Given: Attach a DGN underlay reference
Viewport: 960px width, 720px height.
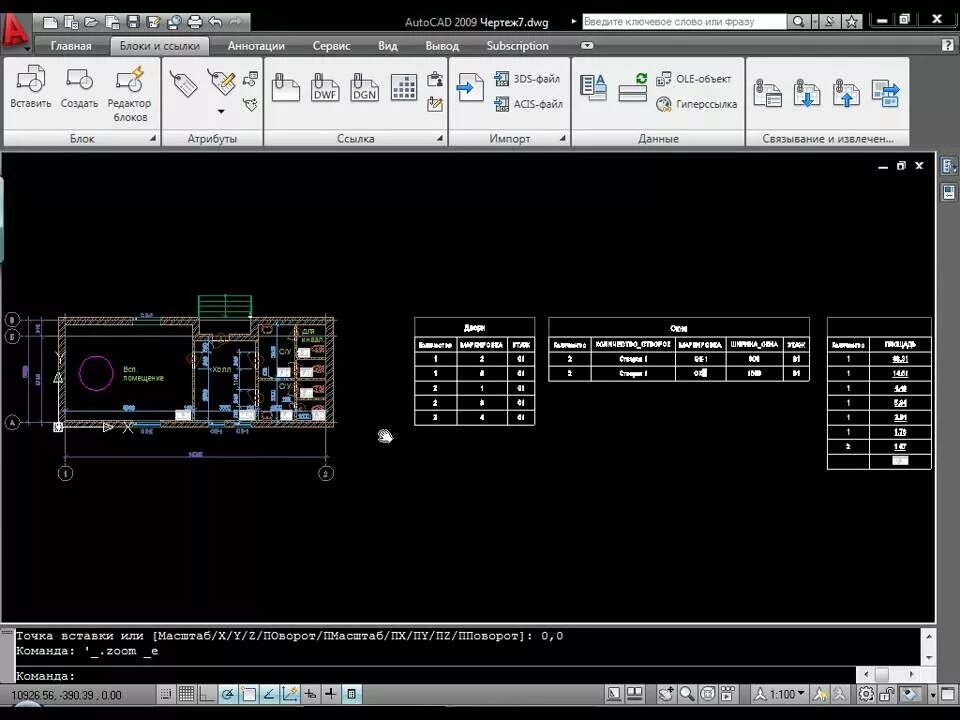Looking at the screenshot, I should click(364, 88).
